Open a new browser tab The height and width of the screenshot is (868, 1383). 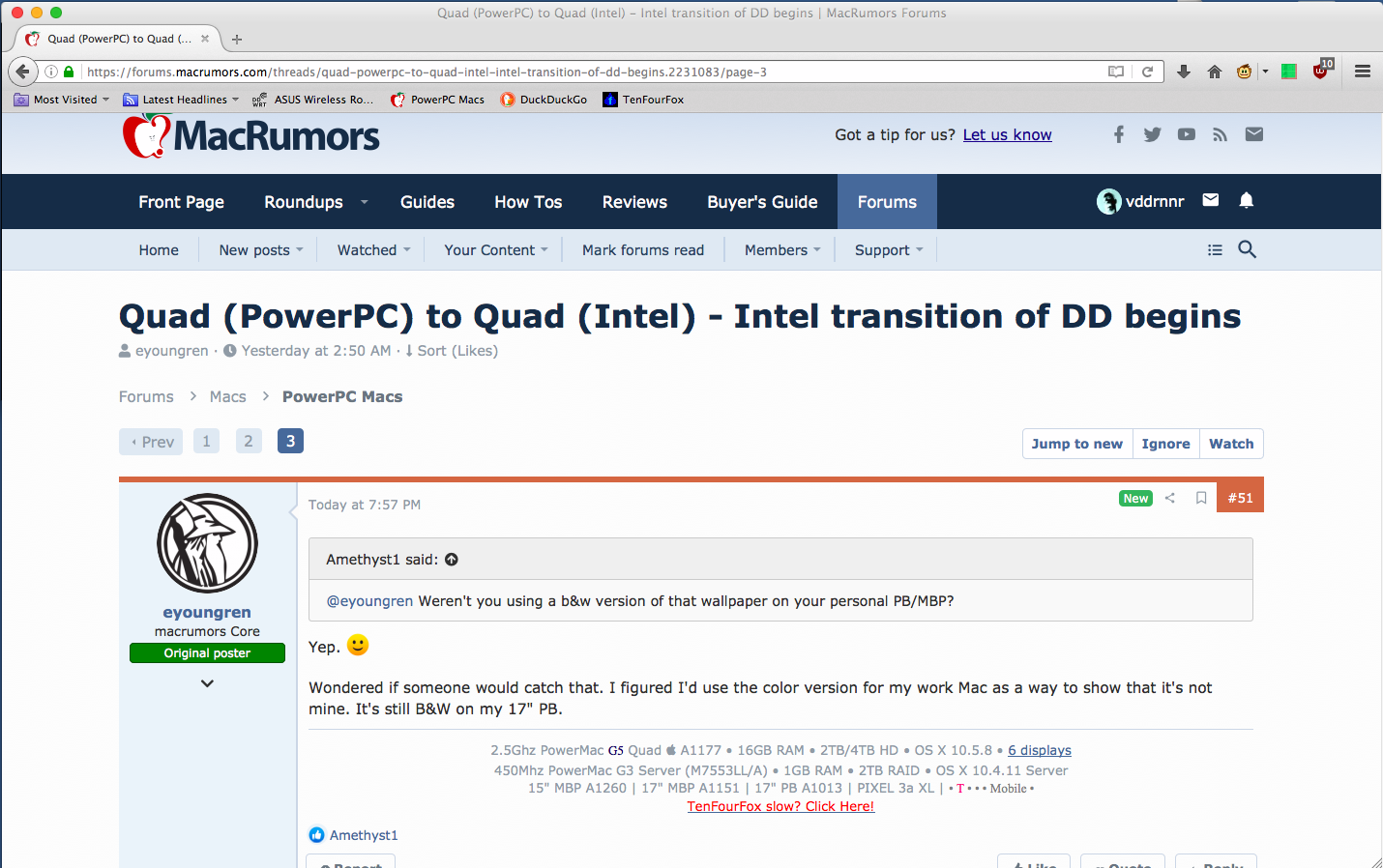[x=237, y=40]
